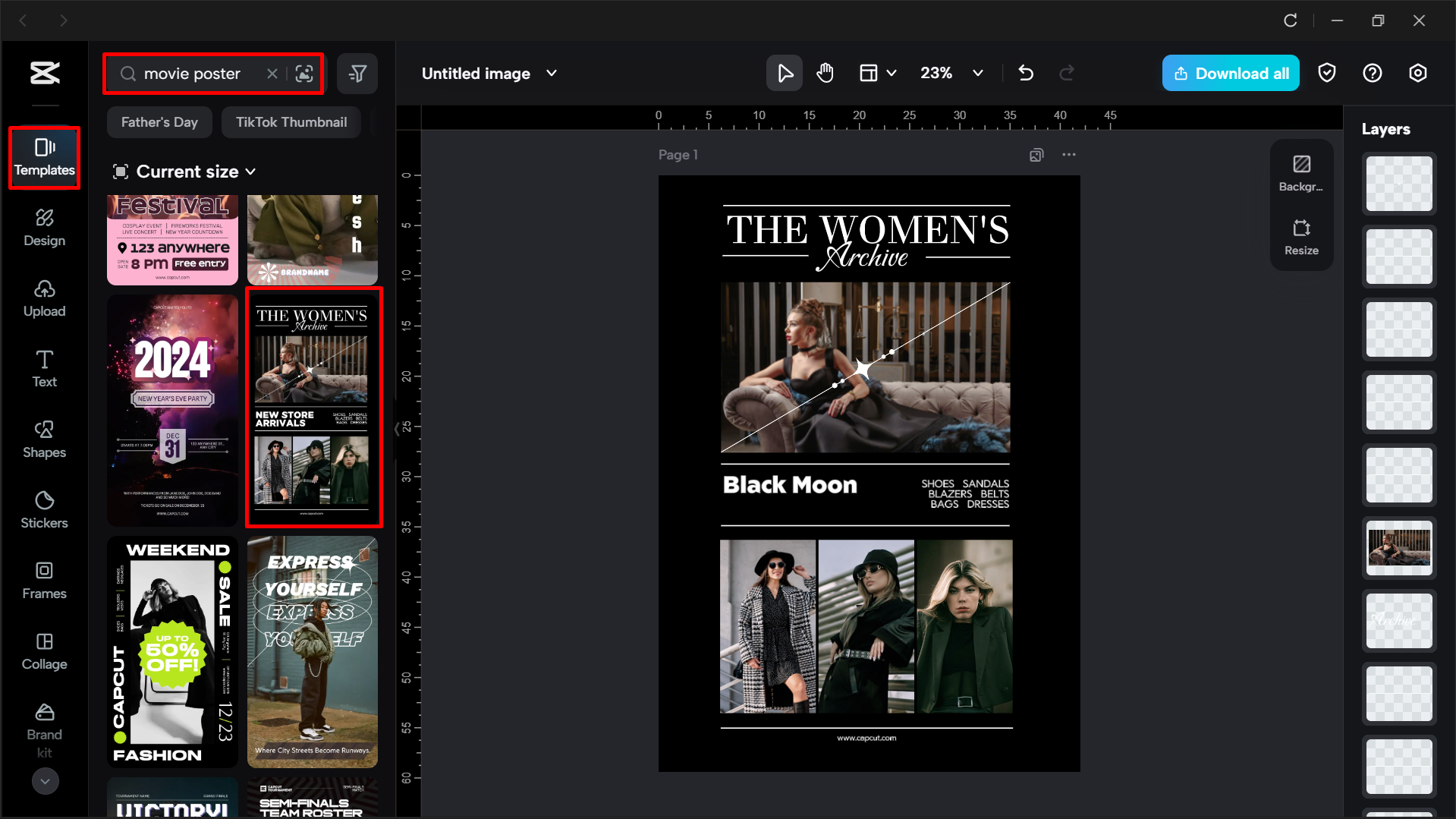The width and height of the screenshot is (1456, 819).
Task: Open the Collage panel
Action: (44, 651)
